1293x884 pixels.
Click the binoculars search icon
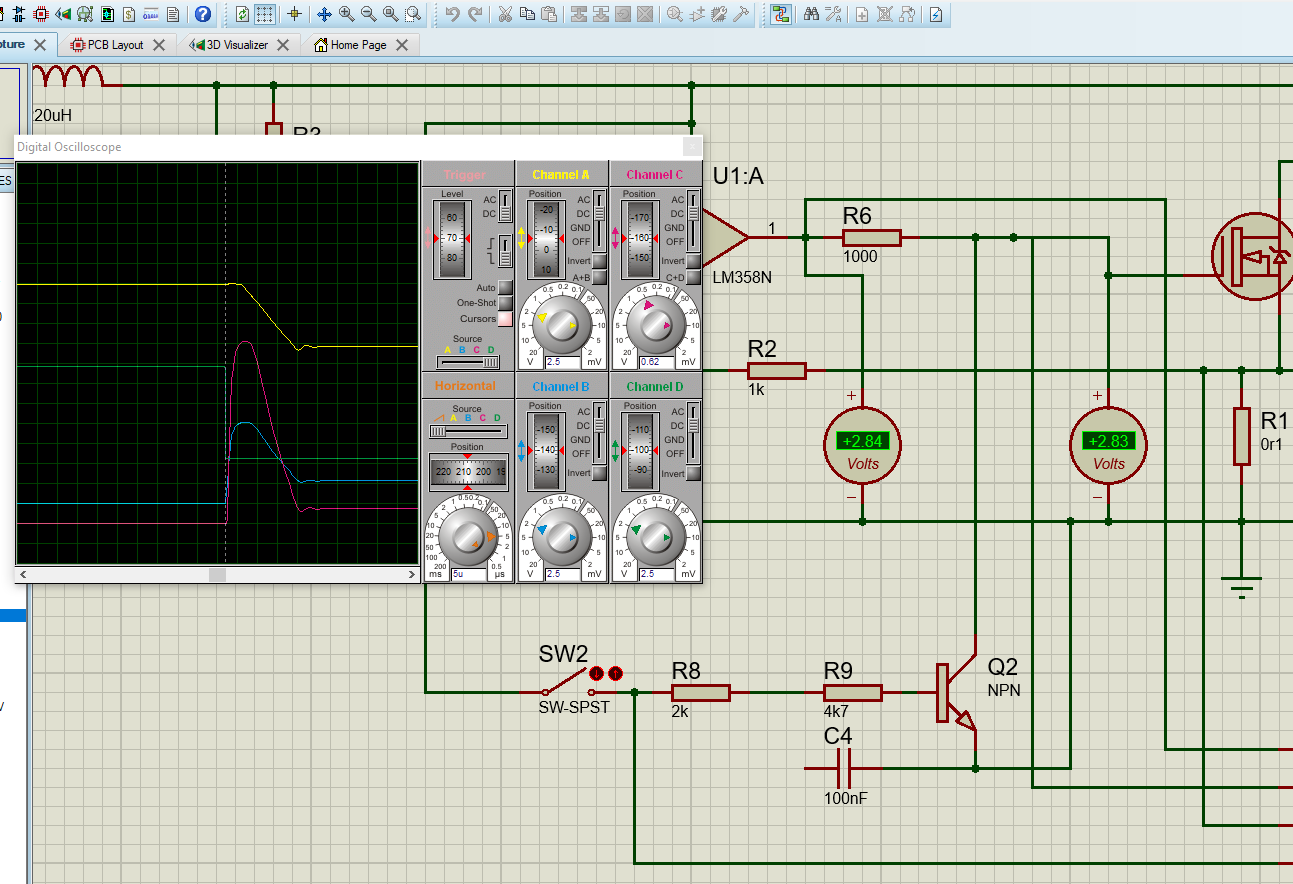(811, 14)
